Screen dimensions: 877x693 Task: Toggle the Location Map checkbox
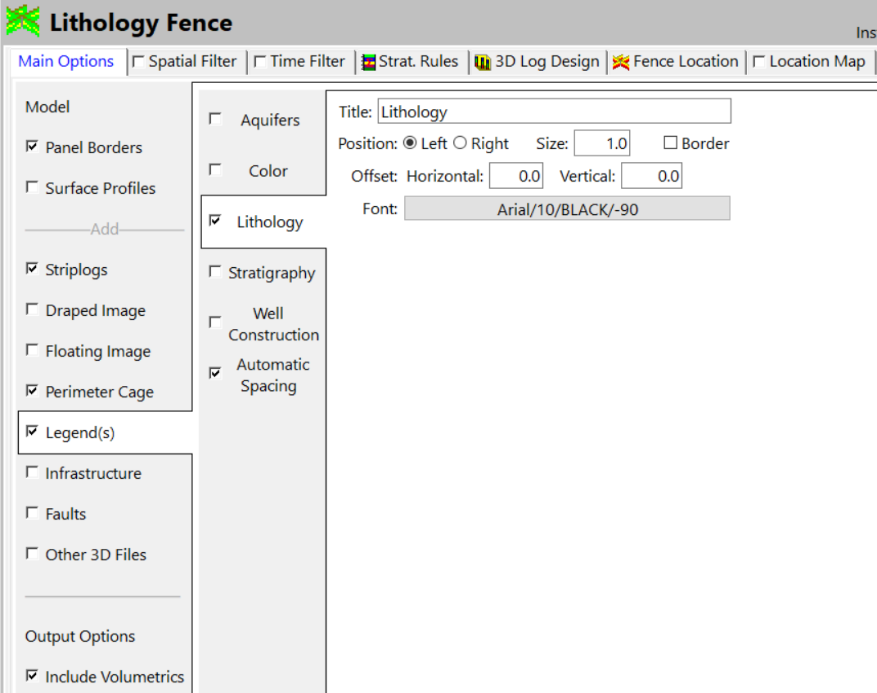[x=759, y=62]
